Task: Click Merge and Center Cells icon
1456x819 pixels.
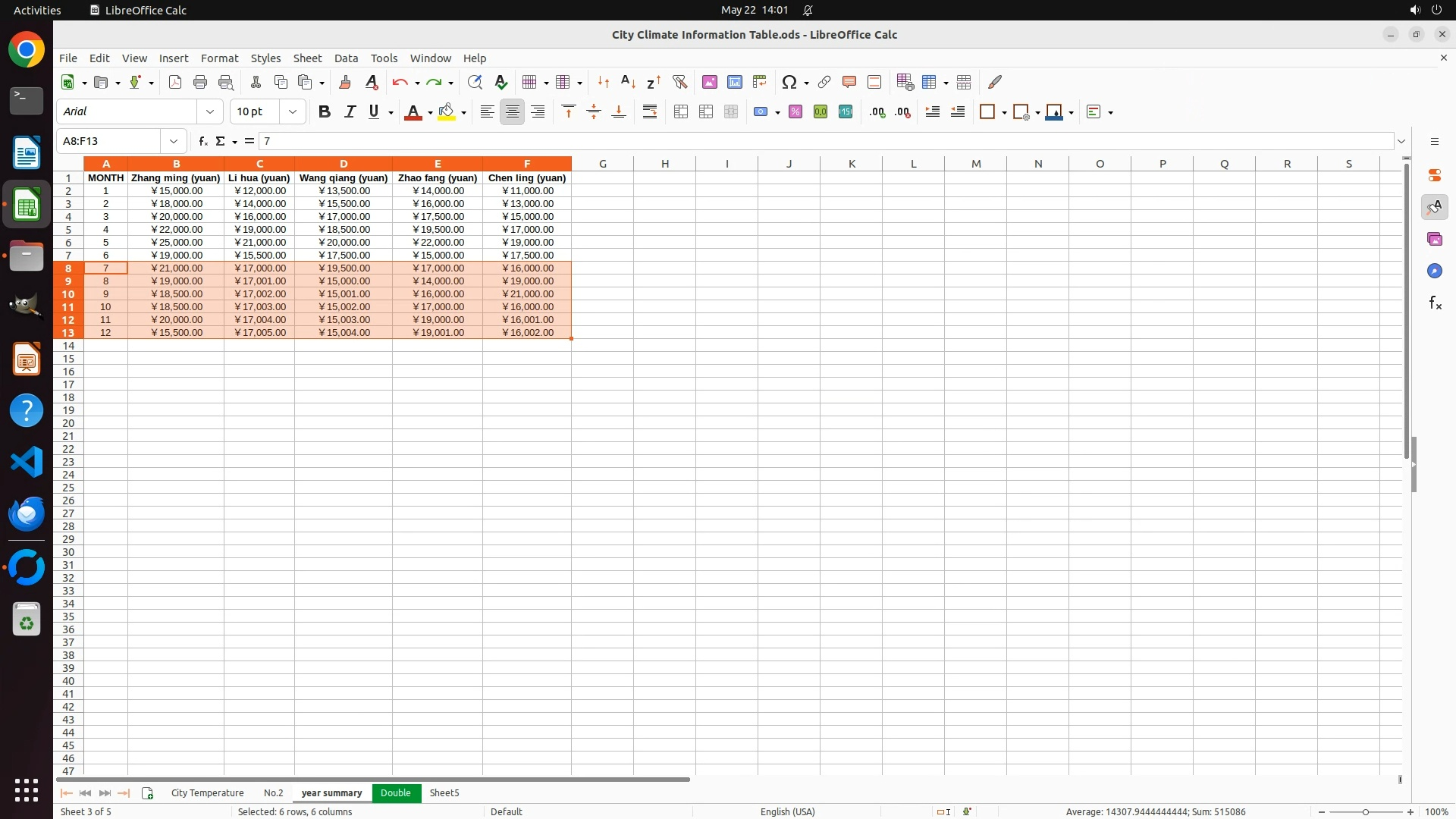Action: click(x=681, y=111)
